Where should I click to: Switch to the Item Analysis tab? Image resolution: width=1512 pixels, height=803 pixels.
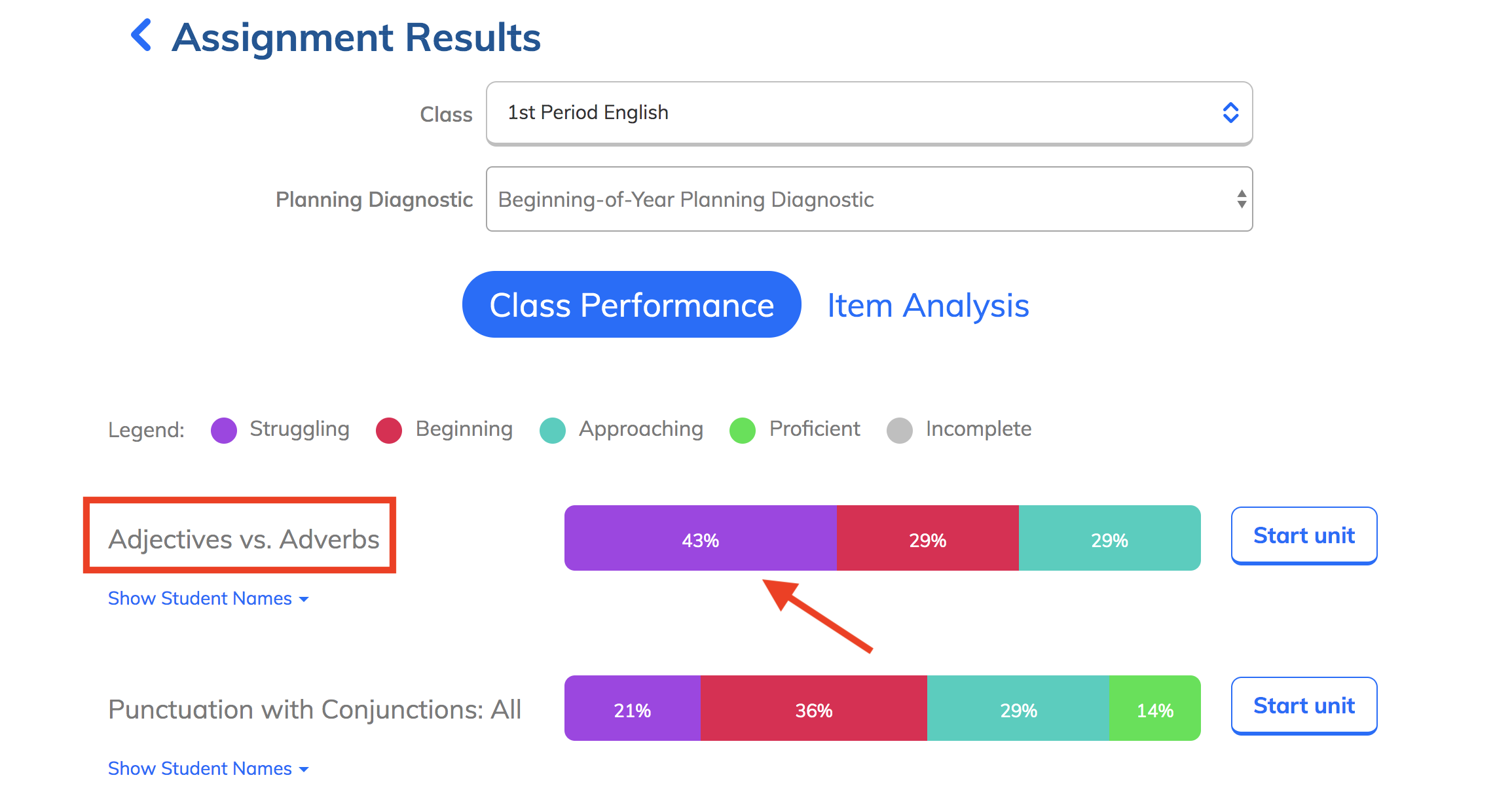point(928,306)
